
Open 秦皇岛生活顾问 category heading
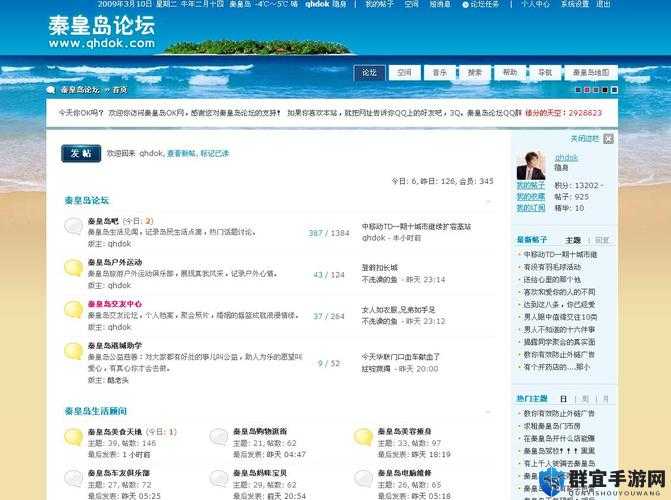tap(96, 411)
